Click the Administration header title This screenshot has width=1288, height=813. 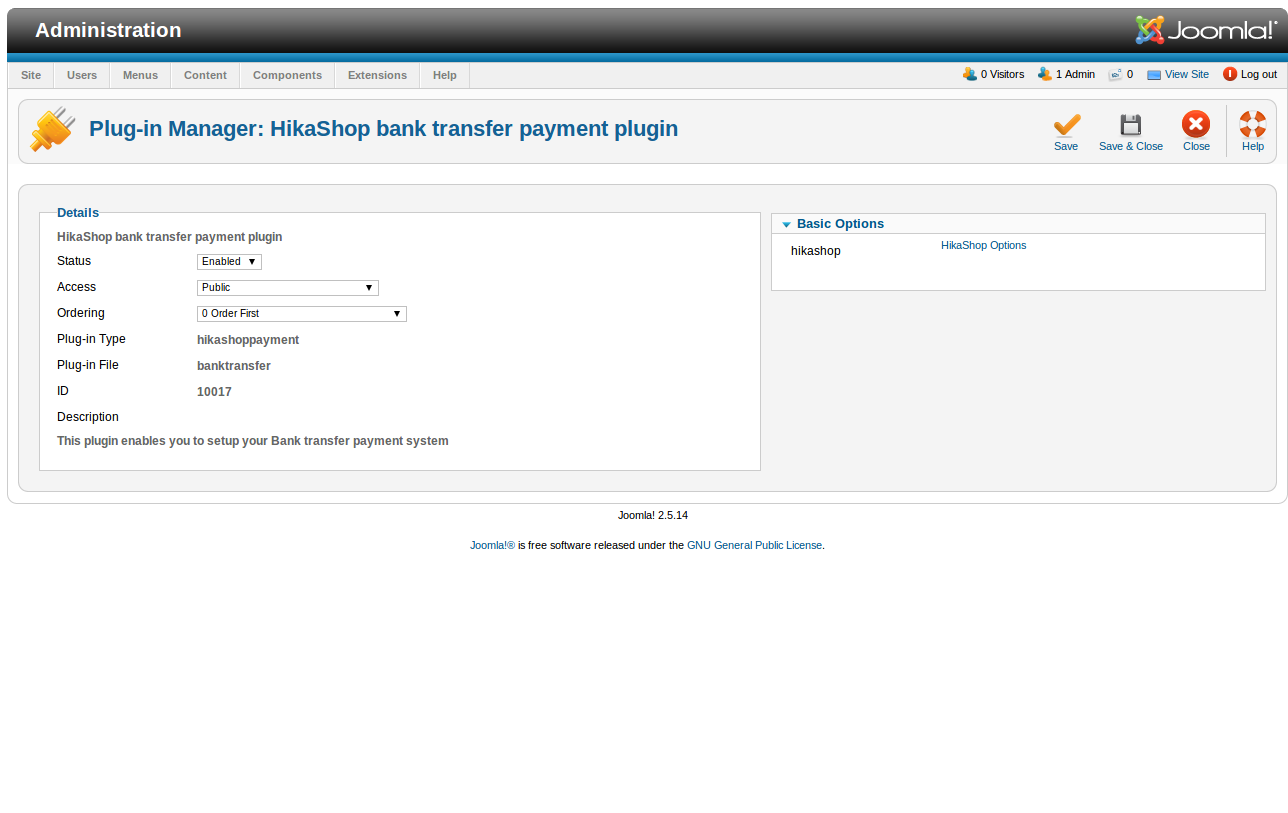click(108, 30)
